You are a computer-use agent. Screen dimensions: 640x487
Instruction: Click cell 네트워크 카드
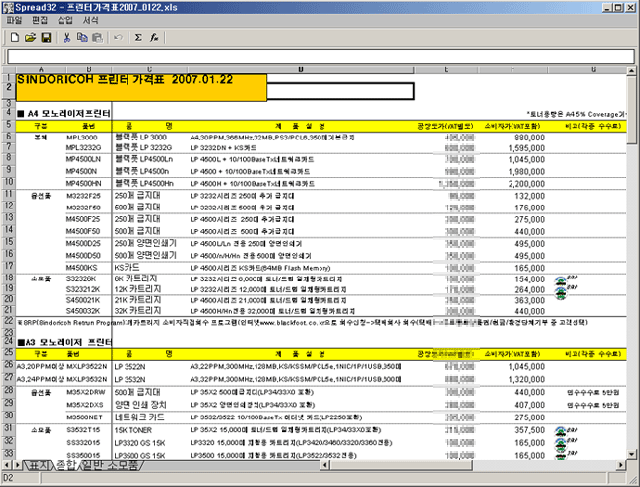pos(140,417)
